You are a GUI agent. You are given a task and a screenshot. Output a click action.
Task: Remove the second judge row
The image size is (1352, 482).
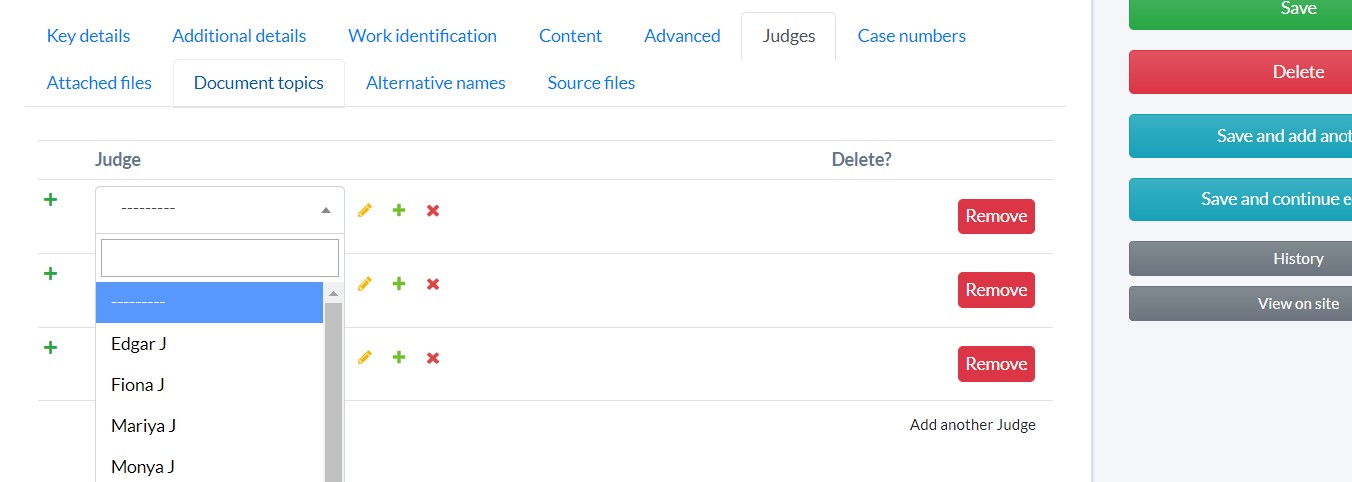[x=996, y=290]
